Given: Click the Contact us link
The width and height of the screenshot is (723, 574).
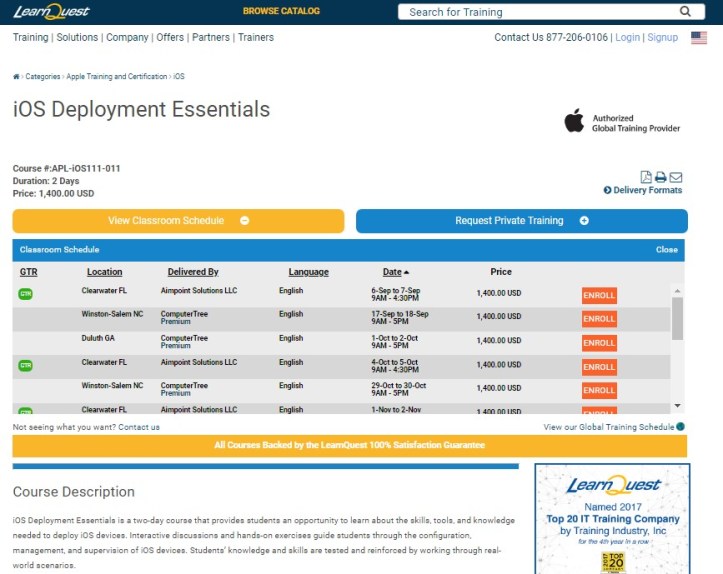Looking at the screenshot, I should 139,427.
